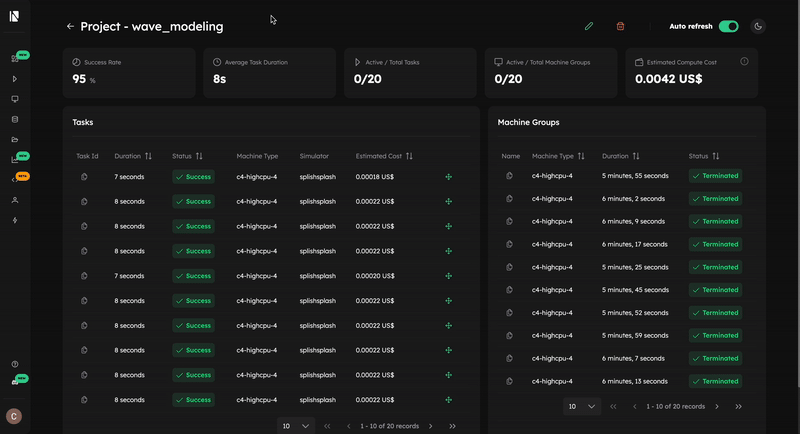The width and height of the screenshot is (800, 434).
Task: Go to previous page of Tasks records
Action: pyautogui.click(x=348, y=426)
